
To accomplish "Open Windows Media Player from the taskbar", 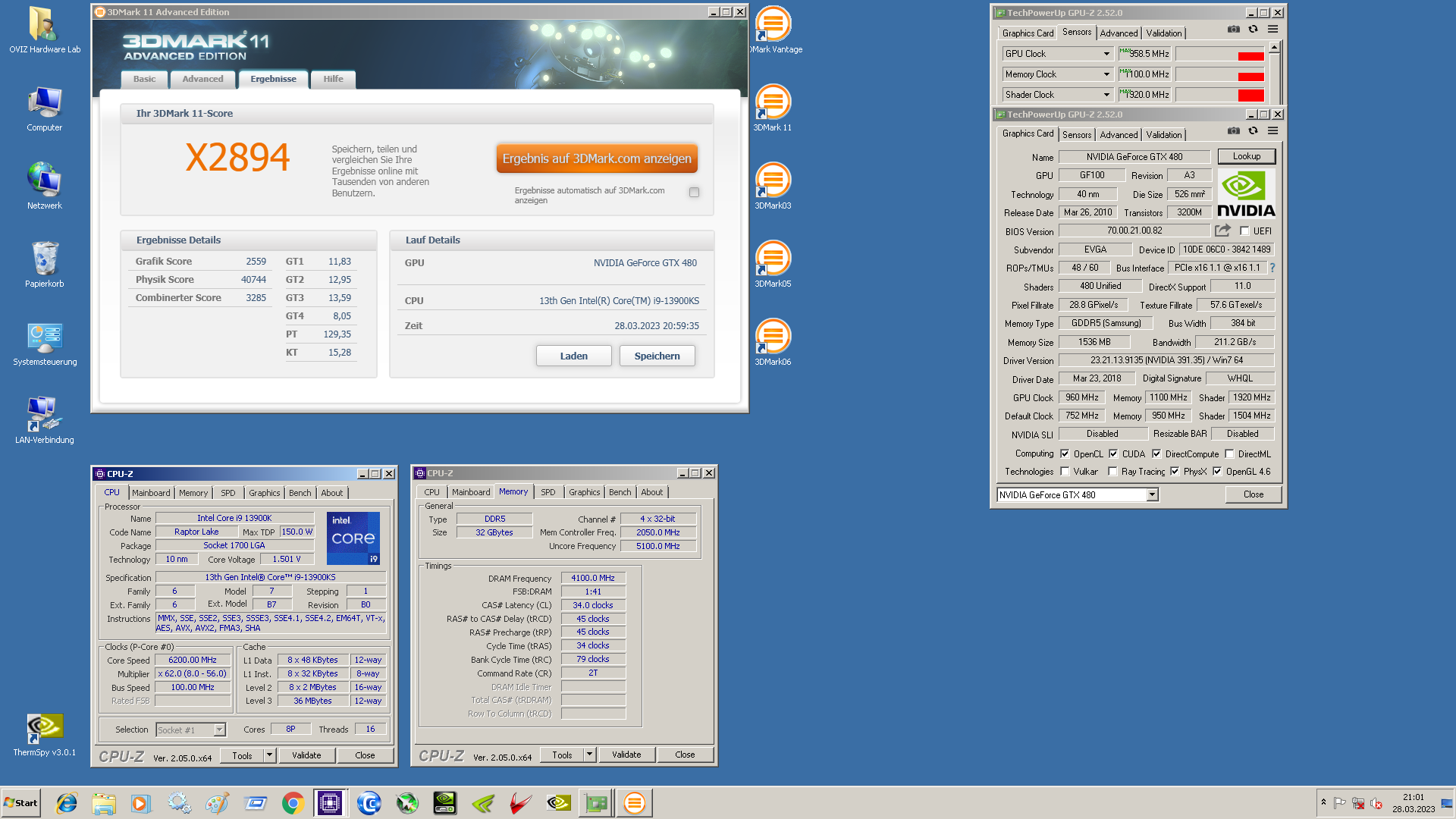I will click(x=141, y=803).
